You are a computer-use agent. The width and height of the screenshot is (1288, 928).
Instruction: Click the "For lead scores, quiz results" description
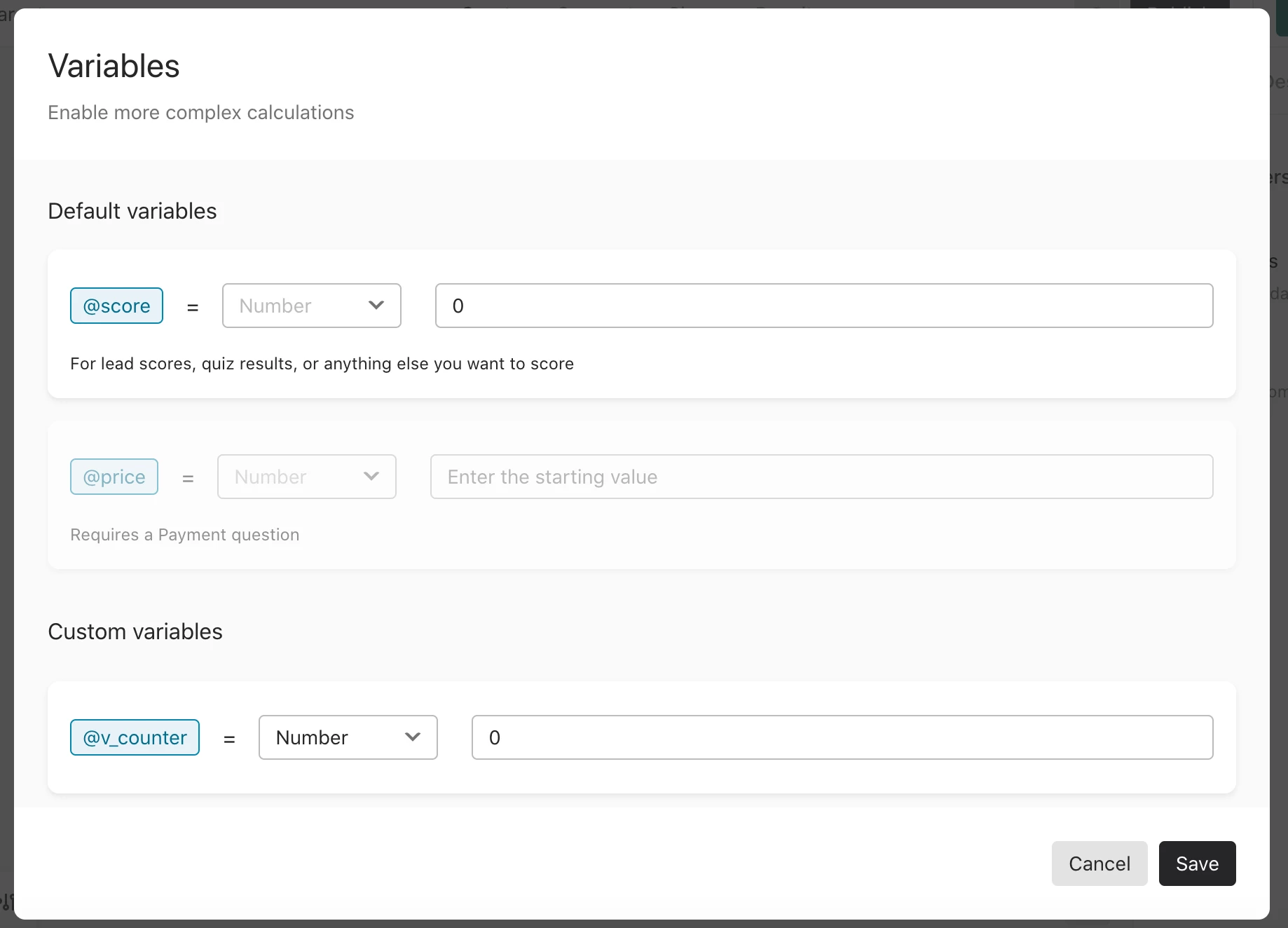coord(322,364)
